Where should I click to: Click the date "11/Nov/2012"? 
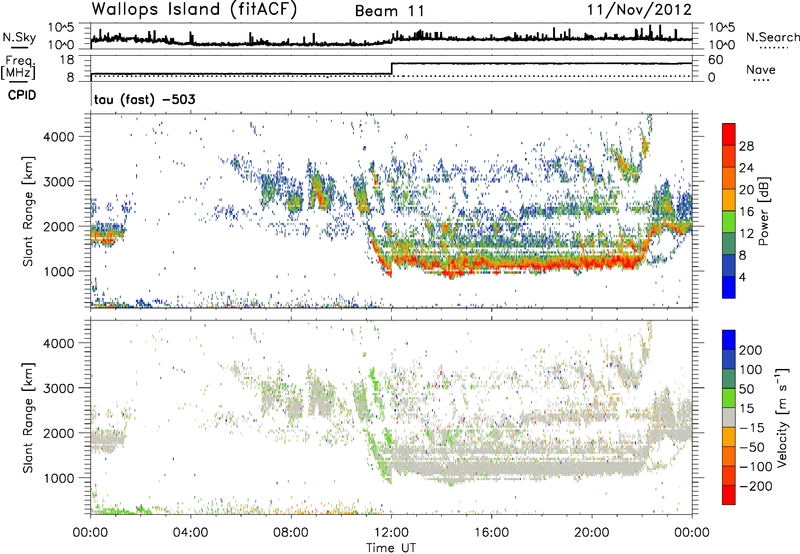[639, 10]
